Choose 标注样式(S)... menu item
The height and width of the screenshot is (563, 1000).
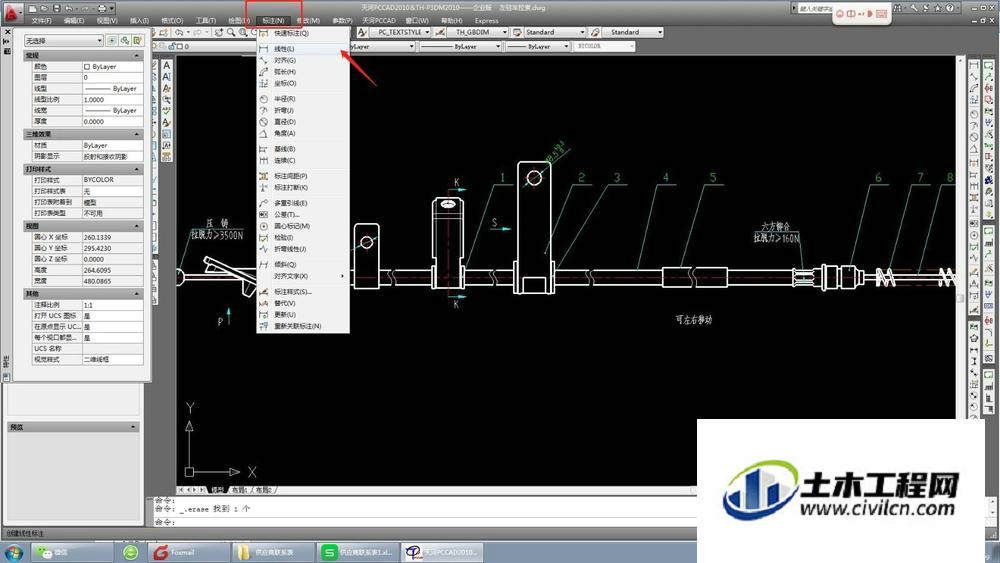(x=303, y=291)
